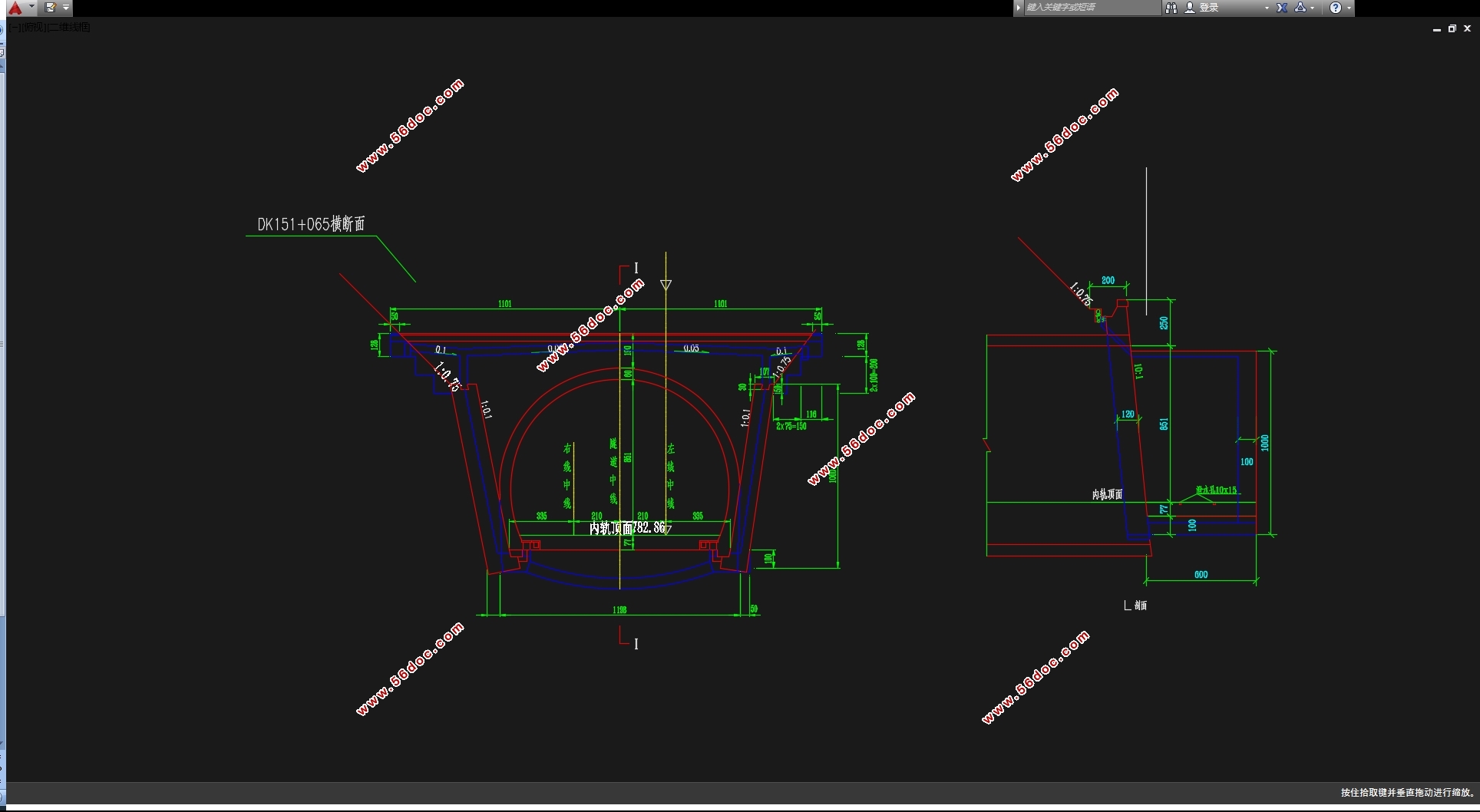Screen dimensions: 1480x812
Task: Select the 116 dimension text
Action: (811, 414)
